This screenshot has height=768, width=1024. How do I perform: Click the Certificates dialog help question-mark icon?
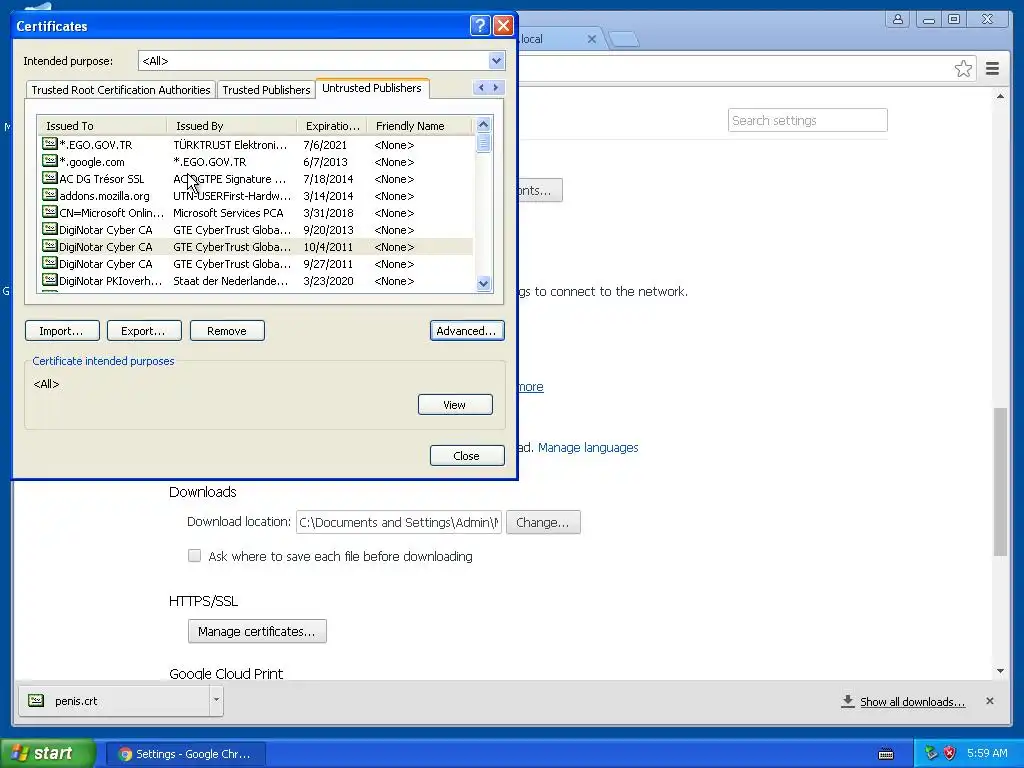pos(480,25)
